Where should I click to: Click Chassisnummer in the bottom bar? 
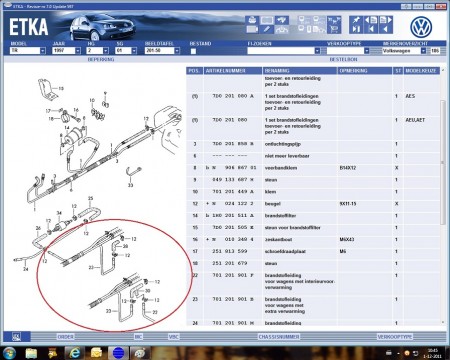click(x=279, y=337)
